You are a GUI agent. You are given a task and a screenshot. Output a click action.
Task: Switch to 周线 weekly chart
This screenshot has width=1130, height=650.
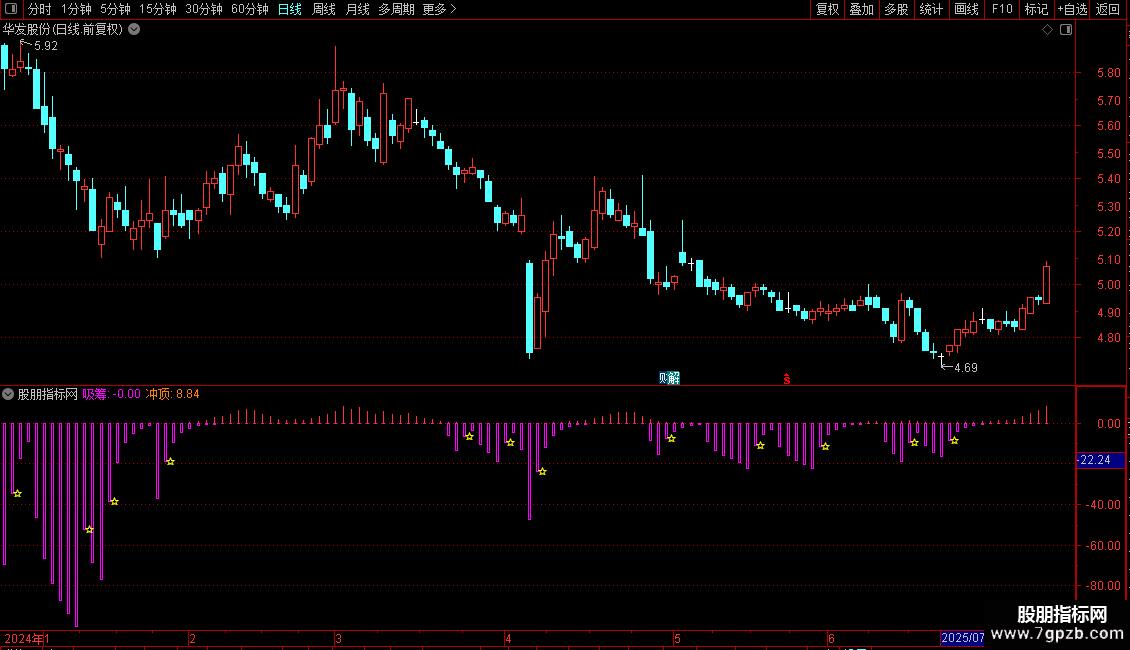(324, 9)
